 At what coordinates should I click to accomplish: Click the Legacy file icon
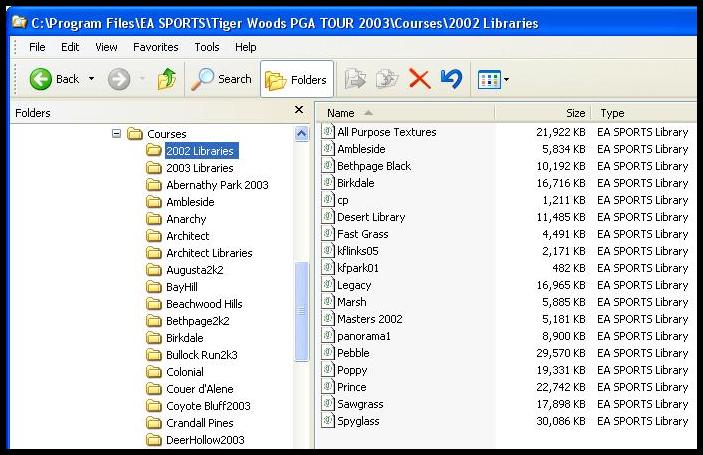[328, 285]
